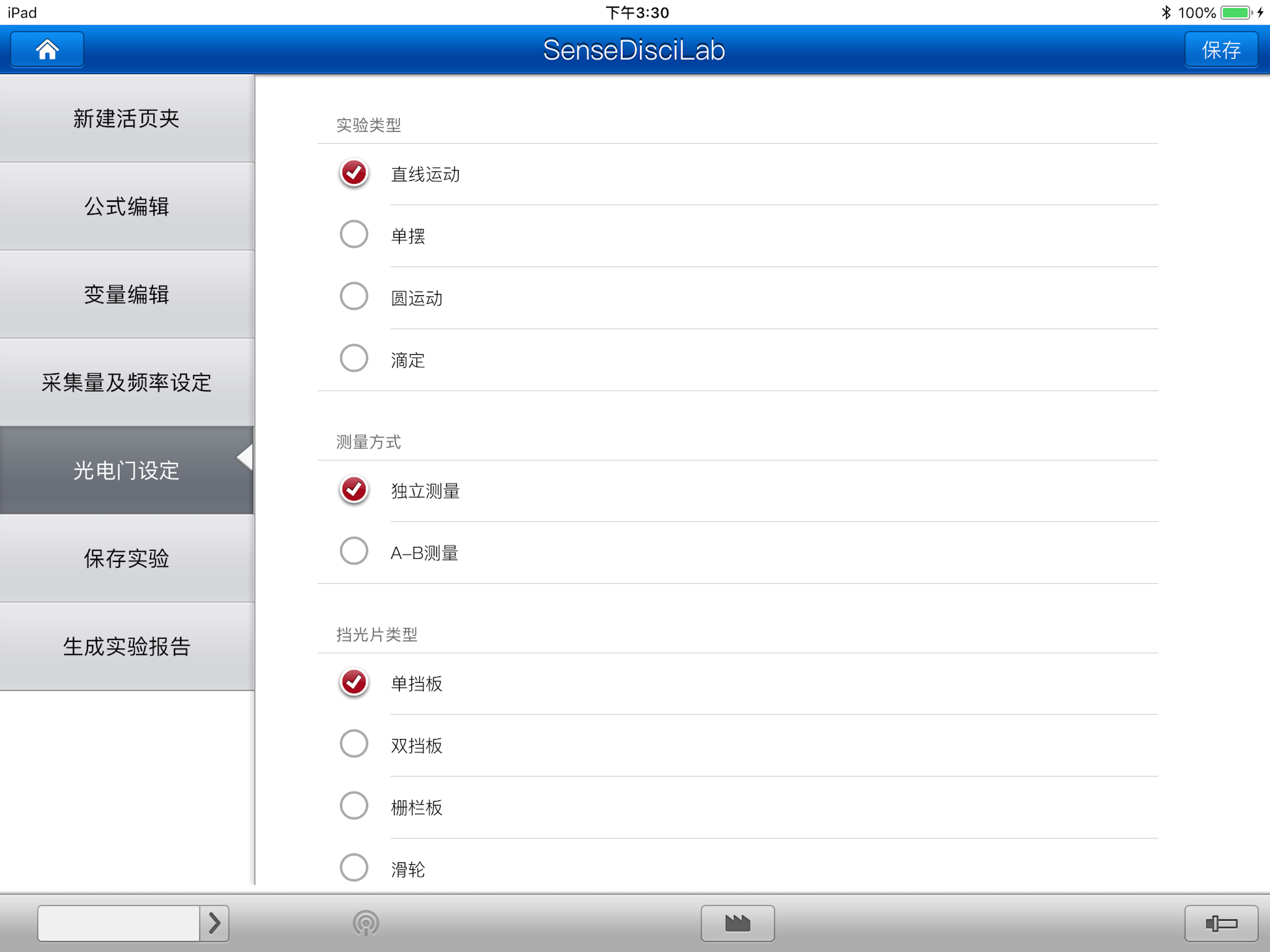This screenshot has height=952, width=1270.
Task: Click the Bluetooth status icon
Action: pyautogui.click(x=1166, y=12)
